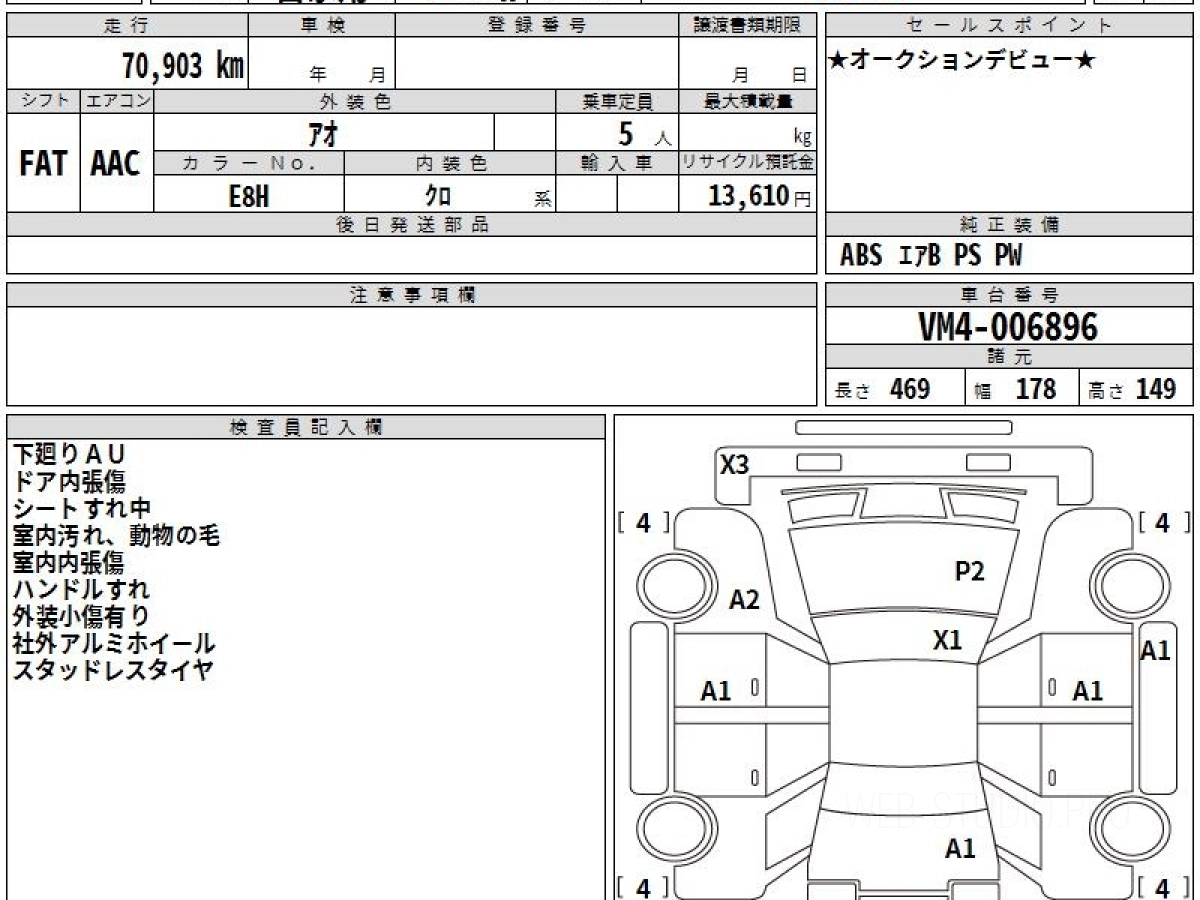Viewport: 1200px width, 900px height.
Task: Click the length value 469
Action: click(x=910, y=389)
